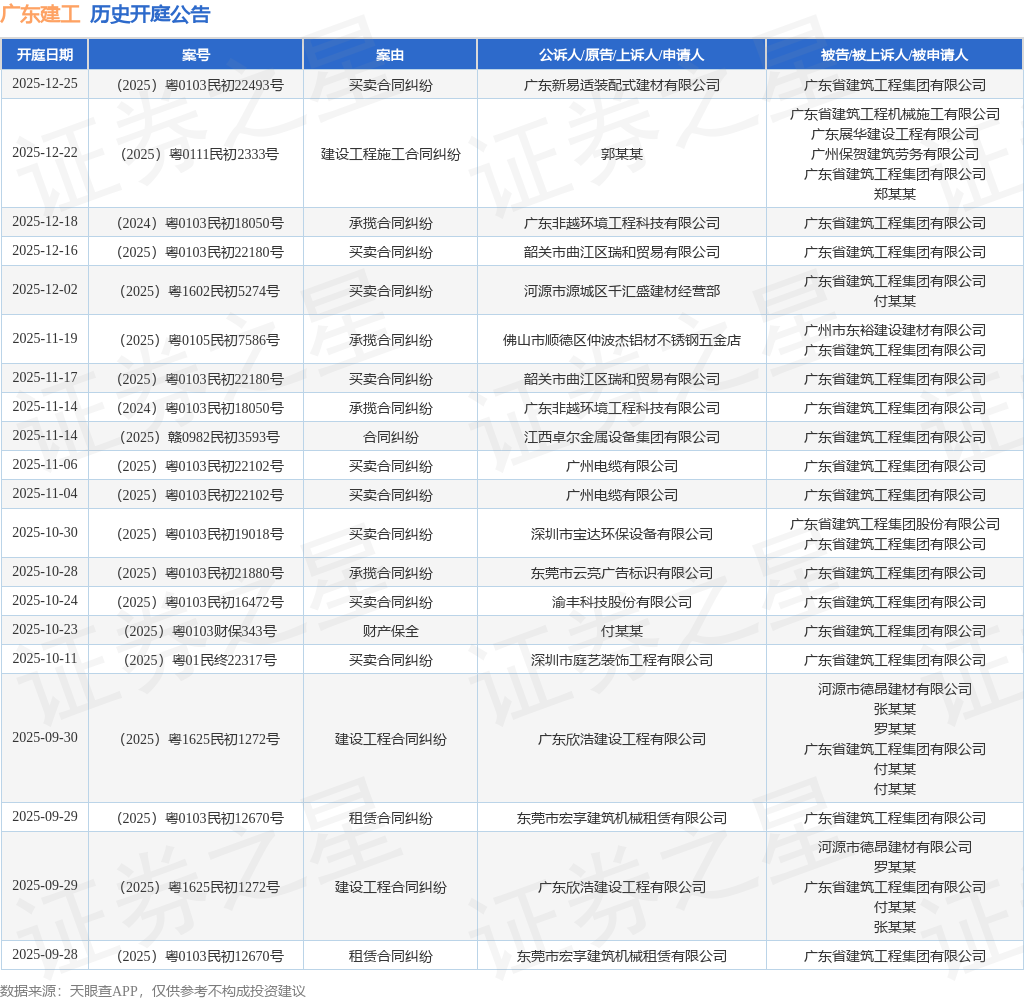This screenshot has width=1024, height=1000.
Task: Select the 开庭日期 column header
Action: tap(44, 55)
